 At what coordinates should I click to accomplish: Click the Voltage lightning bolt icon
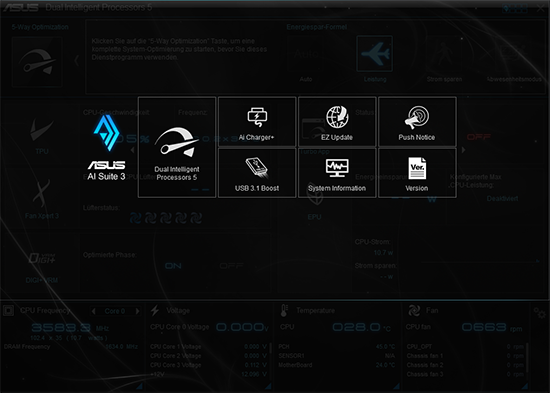(155, 311)
